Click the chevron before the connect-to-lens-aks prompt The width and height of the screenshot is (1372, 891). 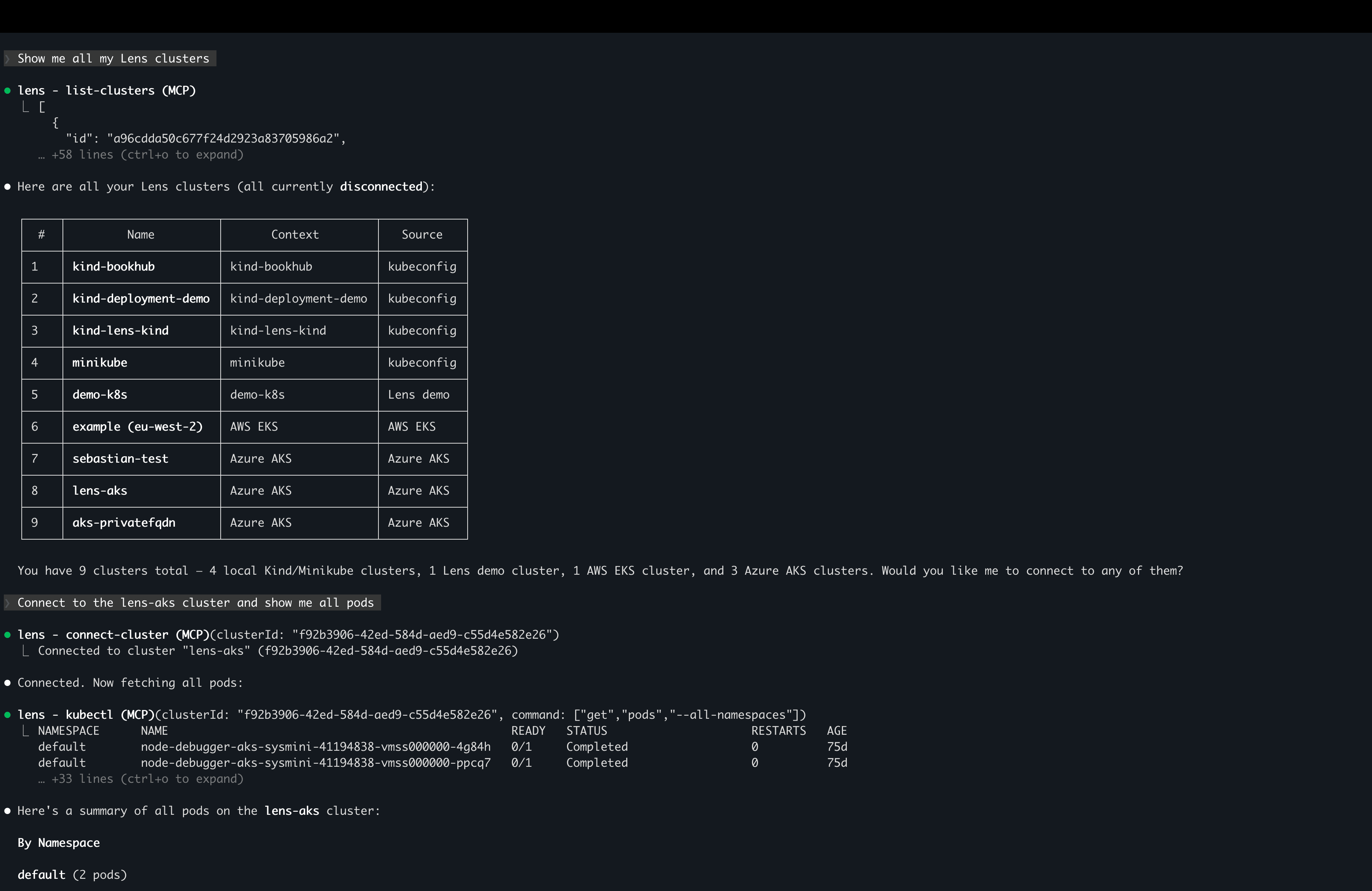(x=8, y=602)
